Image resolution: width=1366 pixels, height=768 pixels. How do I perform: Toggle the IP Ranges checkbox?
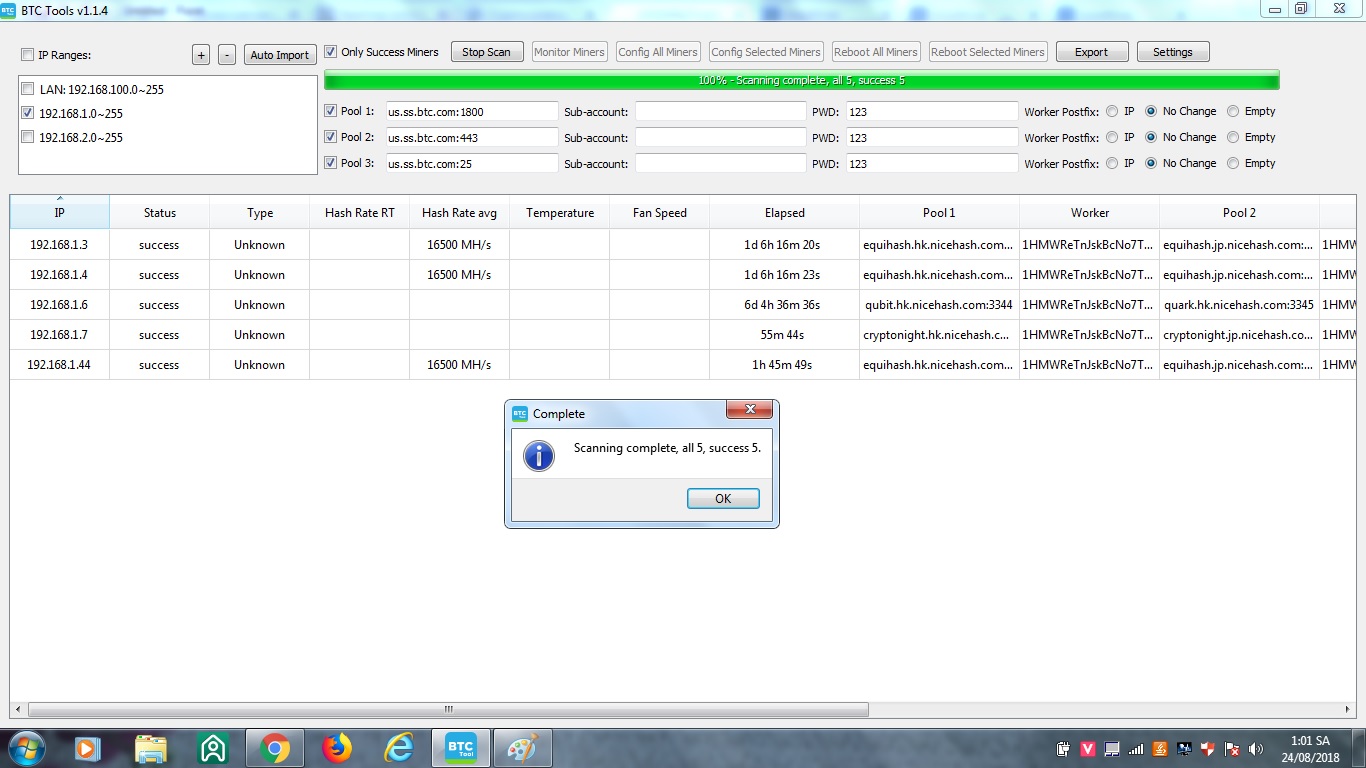click(x=28, y=55)
